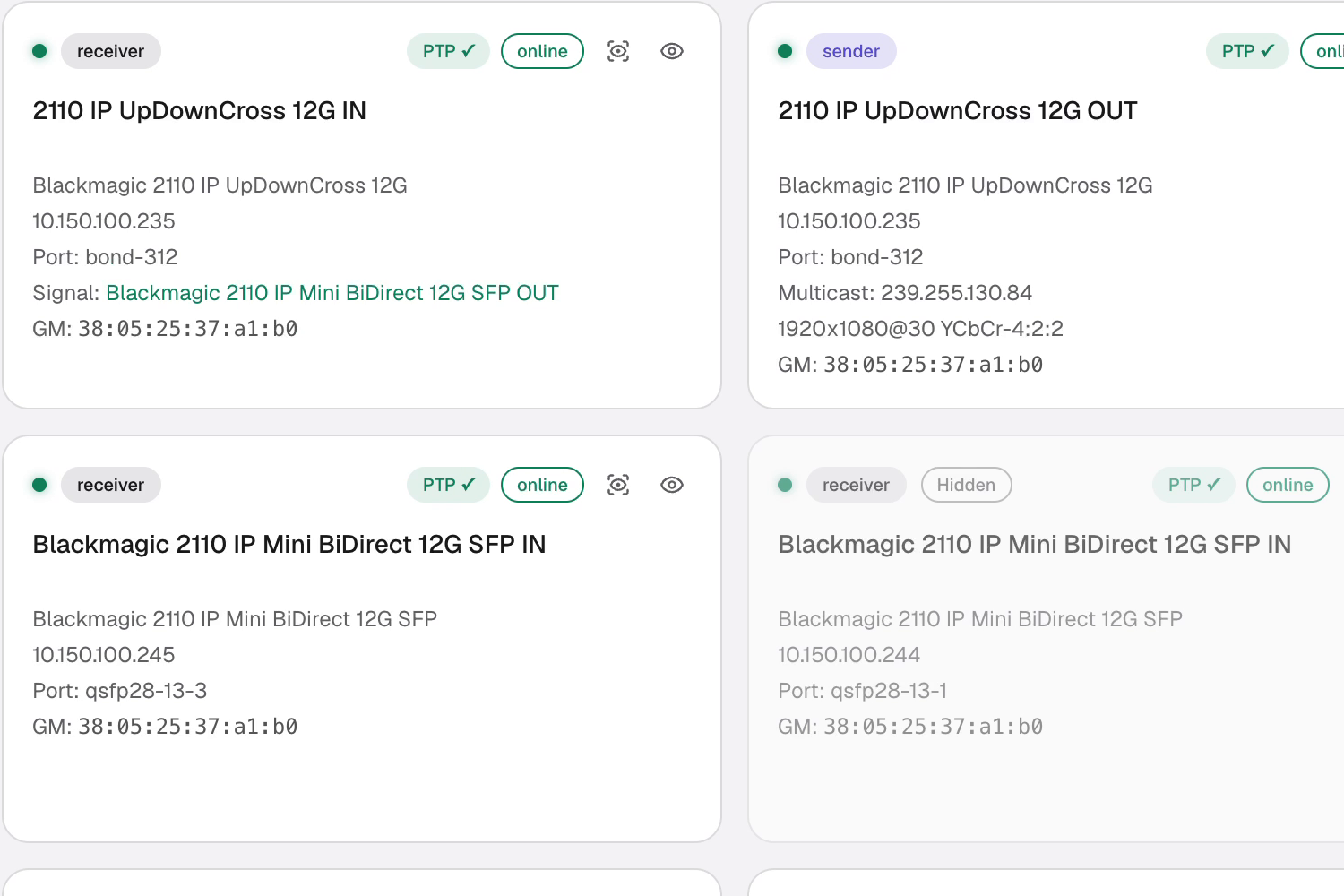The image size is (1344, 896).
Task: Click online badge on 10.150.100.245 receiver card
Action: 542,485
